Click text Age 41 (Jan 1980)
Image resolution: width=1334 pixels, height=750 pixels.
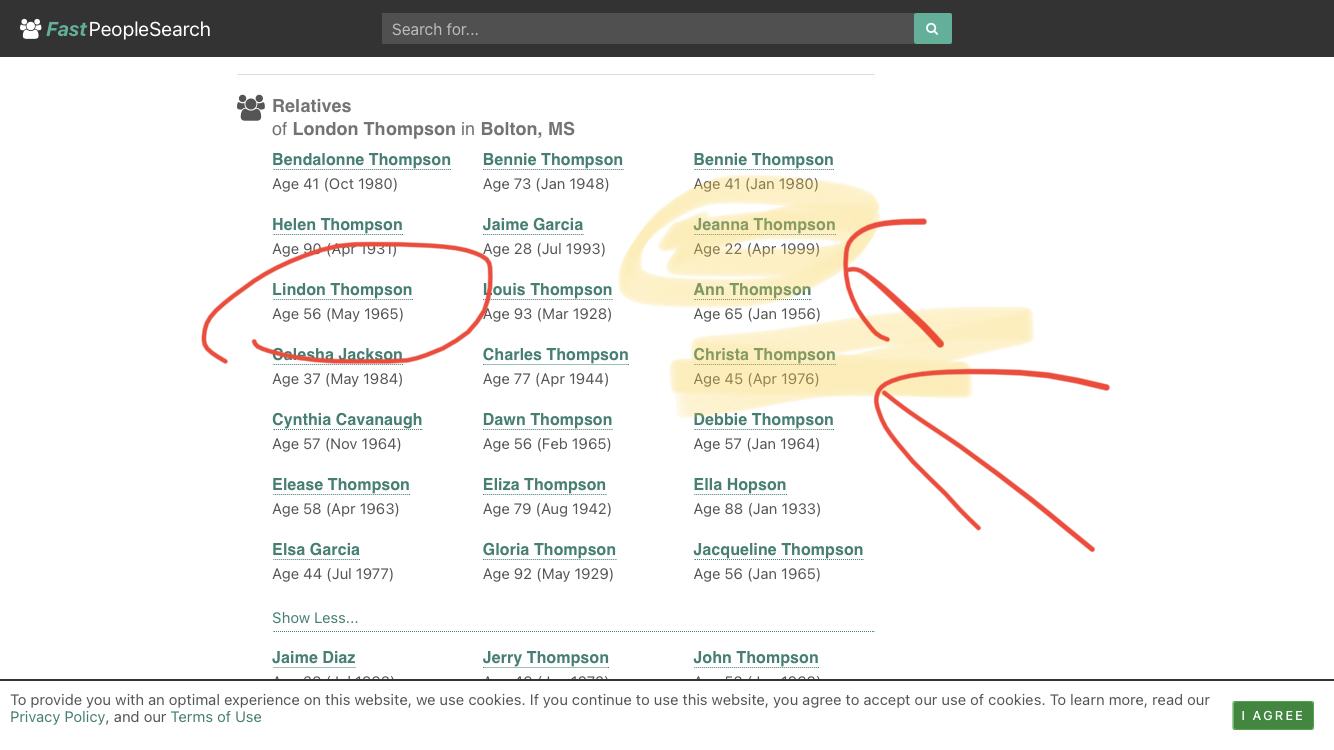pos(756,184)
